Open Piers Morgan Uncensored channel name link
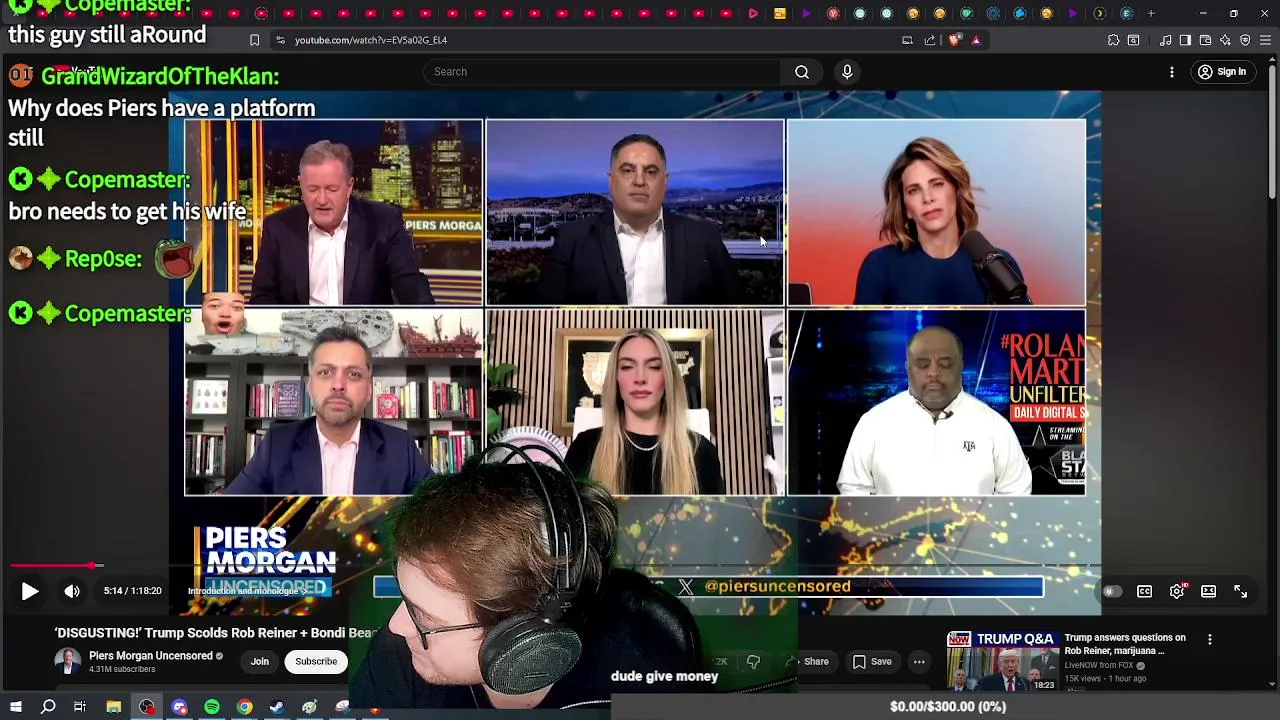This screenshot has width=1280, height=720. pyautogui.click(x=151, y=656)
